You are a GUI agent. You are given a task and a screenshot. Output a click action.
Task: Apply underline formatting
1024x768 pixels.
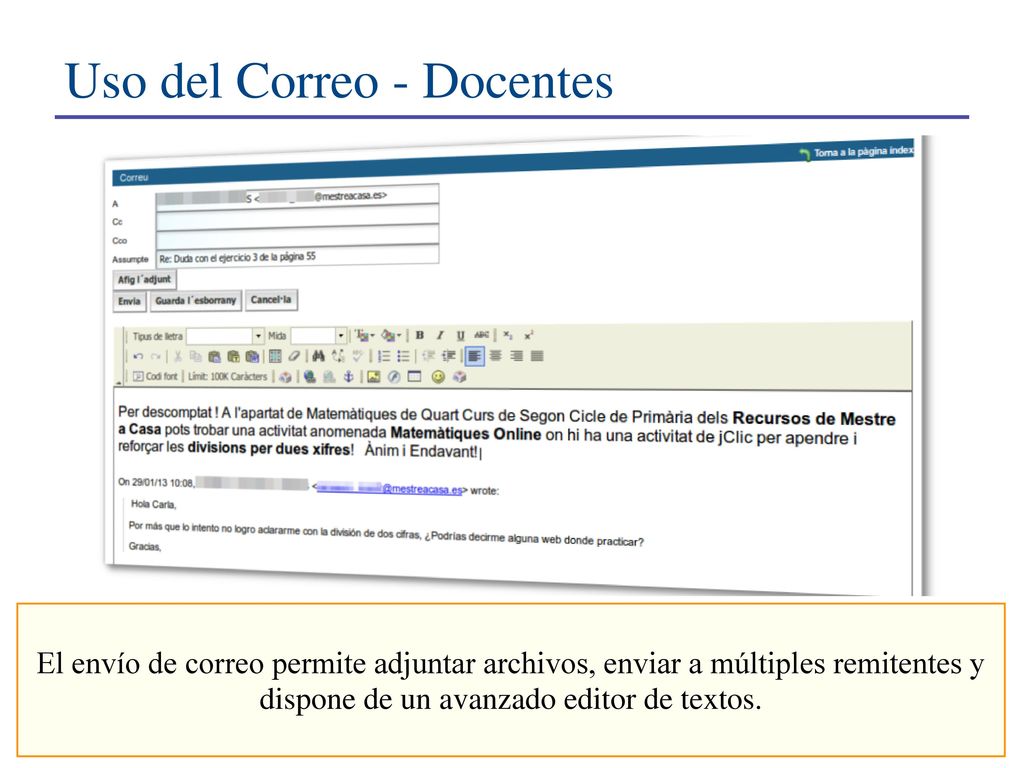tap(460, 335)
